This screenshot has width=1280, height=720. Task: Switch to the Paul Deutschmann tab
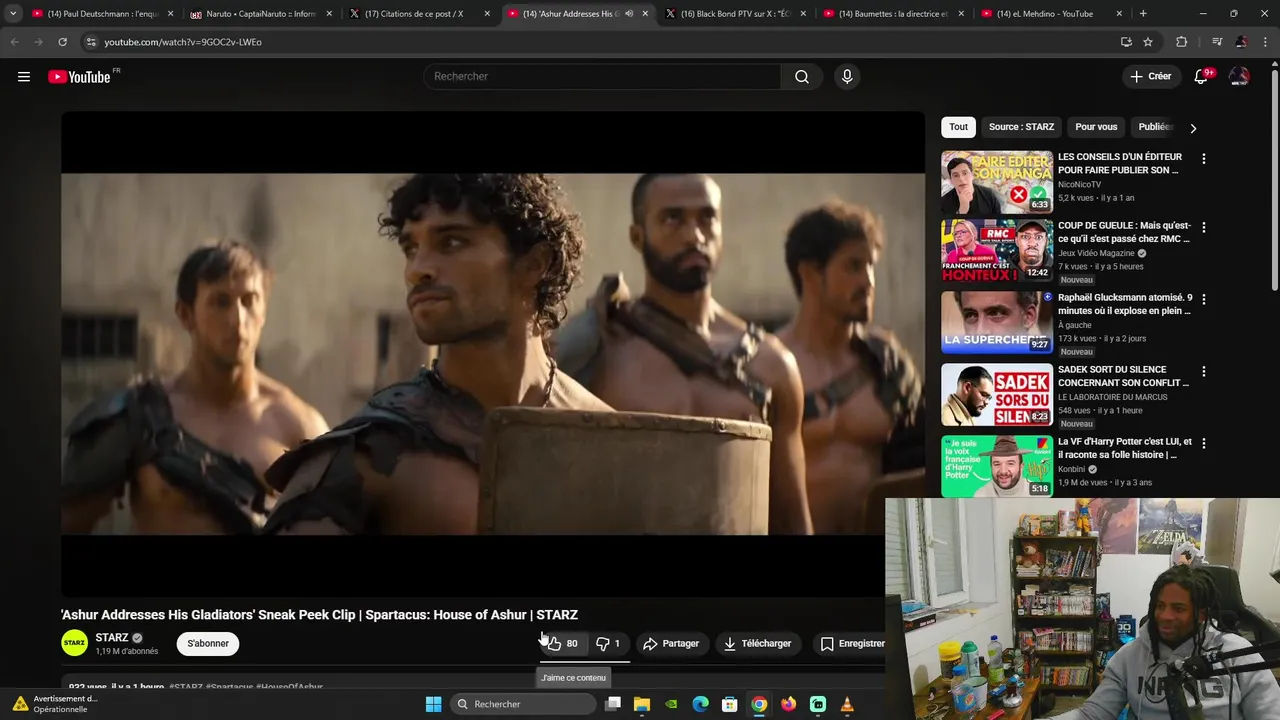101,14
